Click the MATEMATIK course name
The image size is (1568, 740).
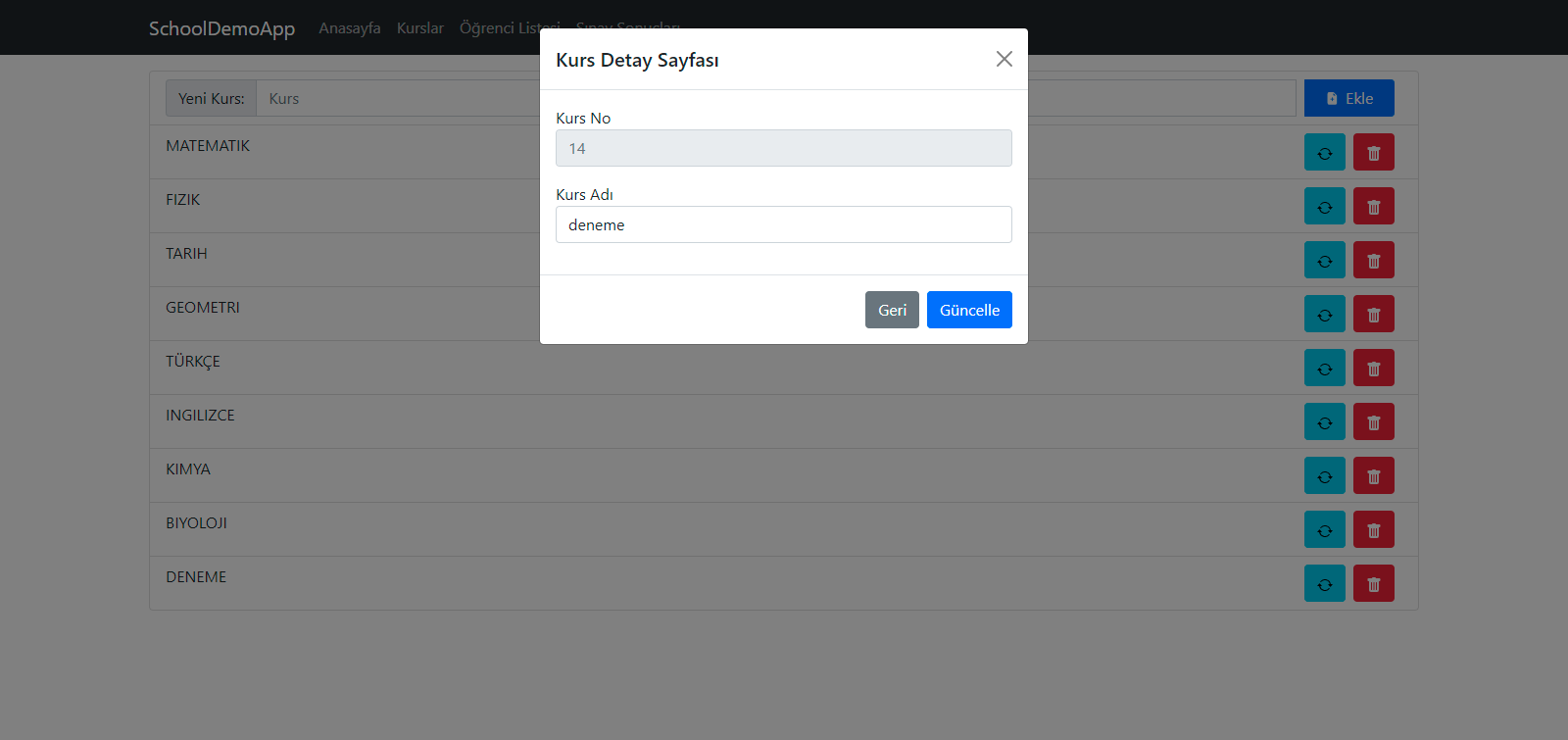[x=208, y=146]
